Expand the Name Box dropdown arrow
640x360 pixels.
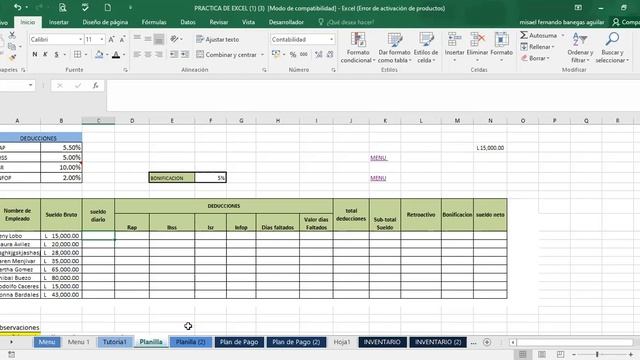tap(31, 85)
